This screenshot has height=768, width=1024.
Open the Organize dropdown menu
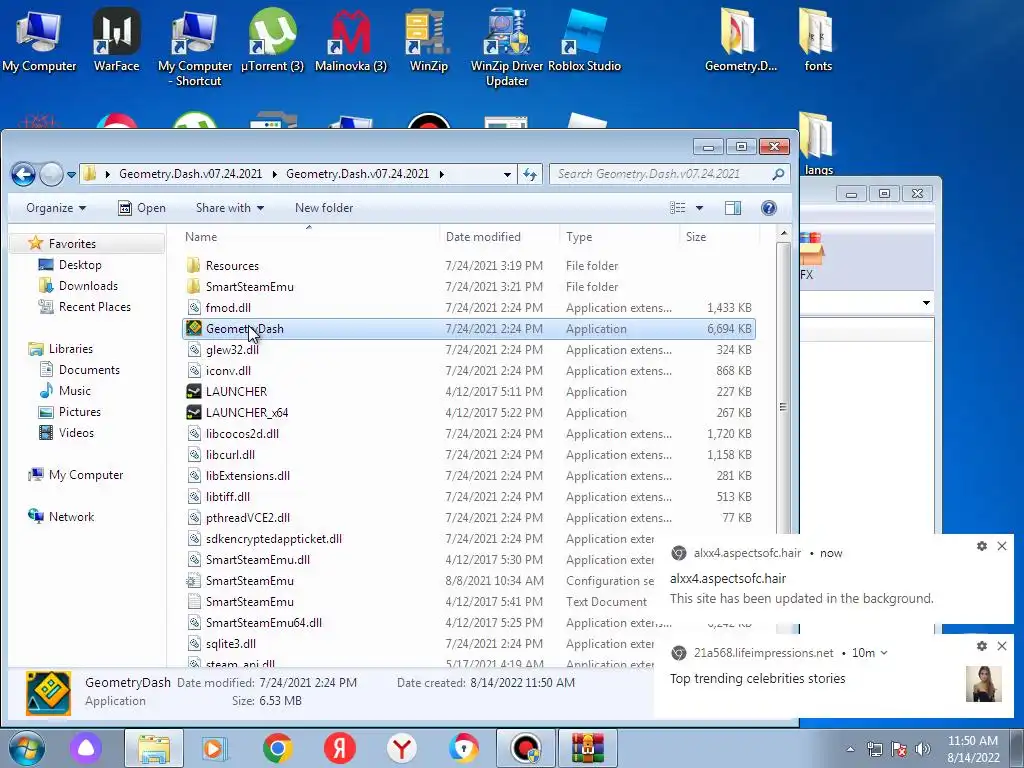56,208
